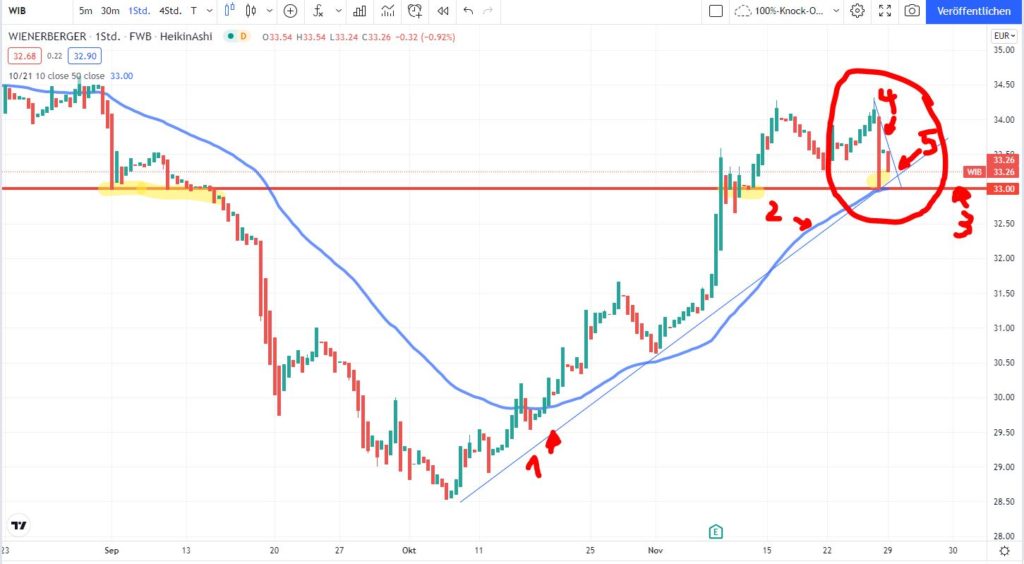Viewport: 1024px width, 564px height.
Task: Click the blue candlestick chart type icon
Action: [x=229, y=10]
